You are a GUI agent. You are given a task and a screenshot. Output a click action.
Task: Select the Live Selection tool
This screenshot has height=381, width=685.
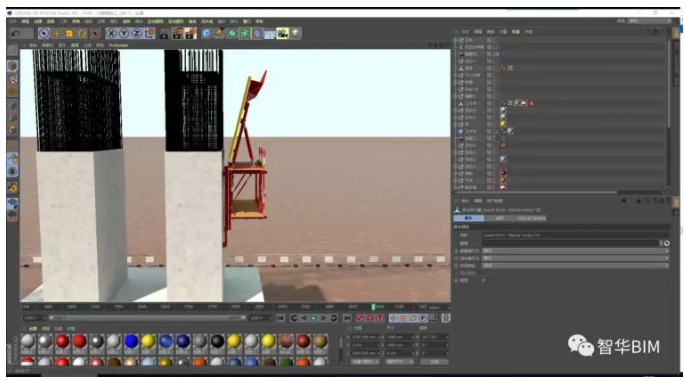point(44,34)
